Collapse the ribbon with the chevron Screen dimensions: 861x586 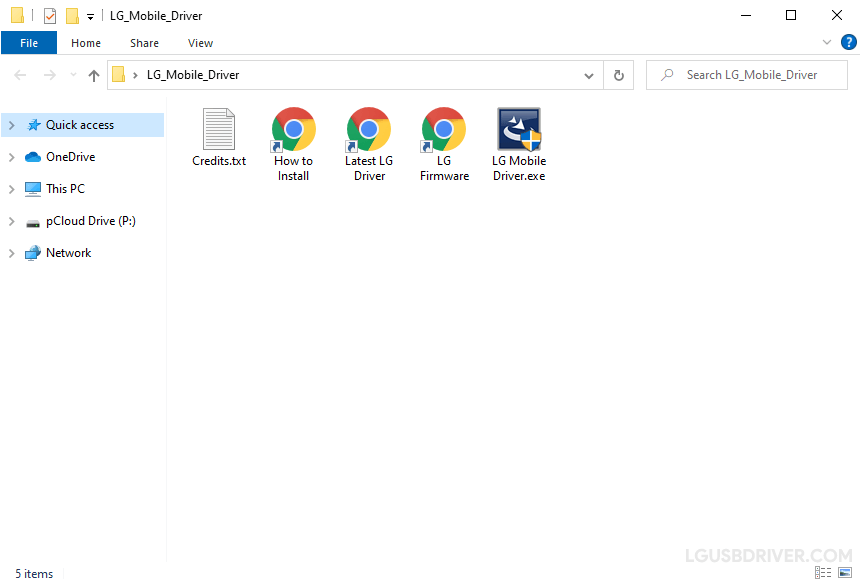pos(826,42)
